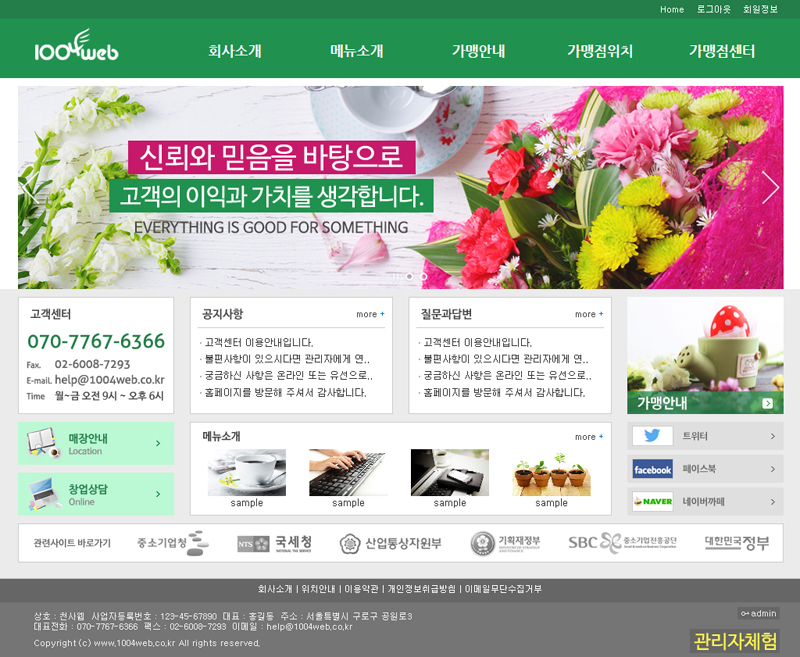
Task: Click the 중소기업청 logo
Action: (x=173, y=543)
